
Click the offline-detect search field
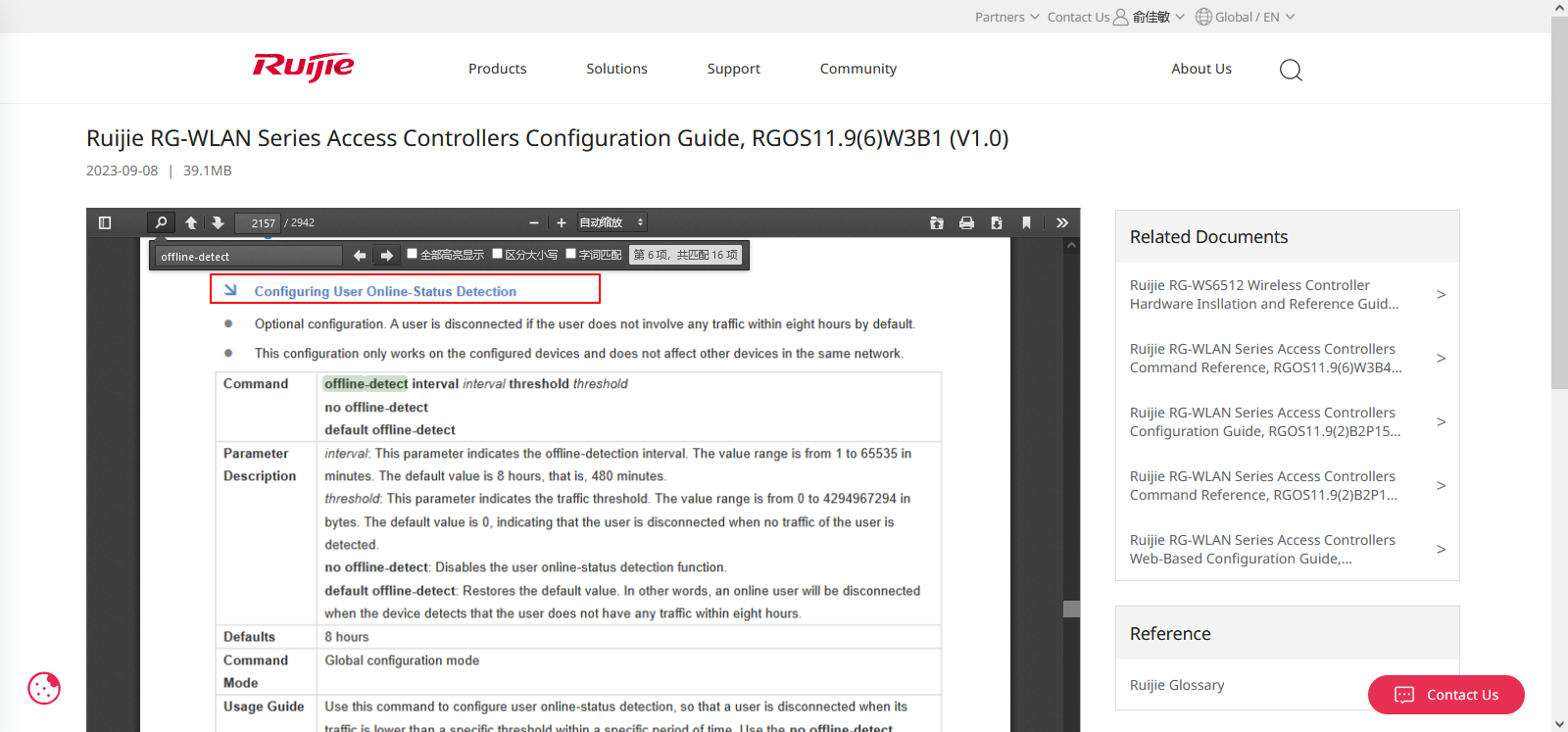(x=249, y=256)
